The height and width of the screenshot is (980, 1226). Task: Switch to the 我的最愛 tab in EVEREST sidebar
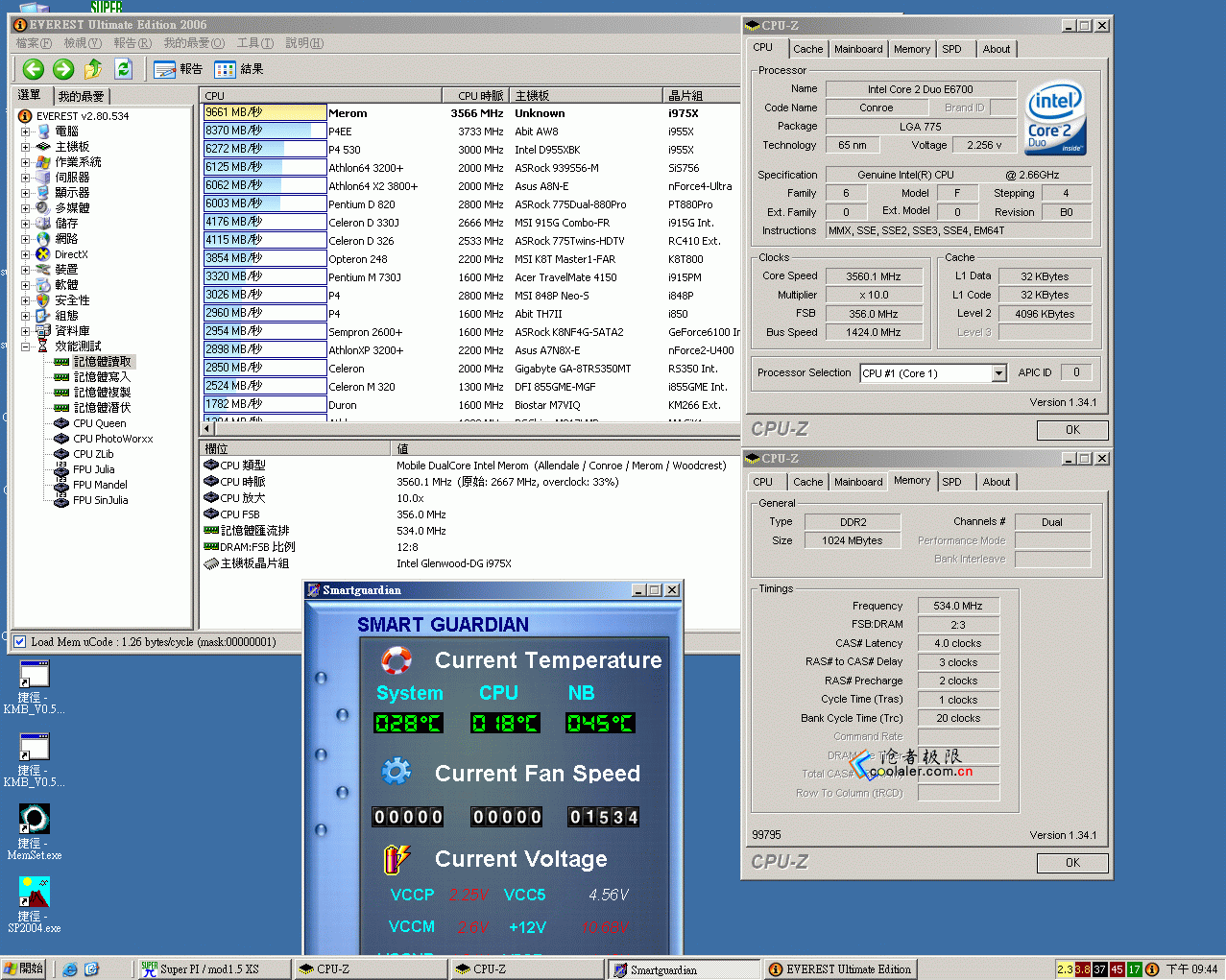(x=81, y=96)
